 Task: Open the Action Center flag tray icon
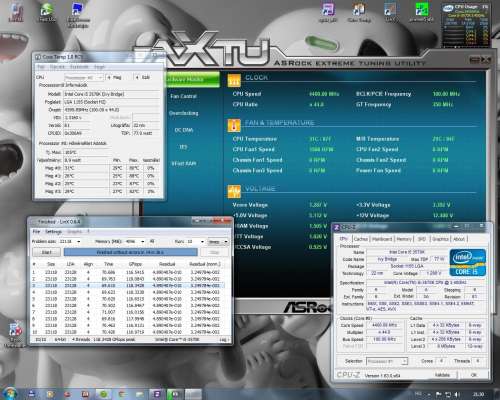[439, 395]
